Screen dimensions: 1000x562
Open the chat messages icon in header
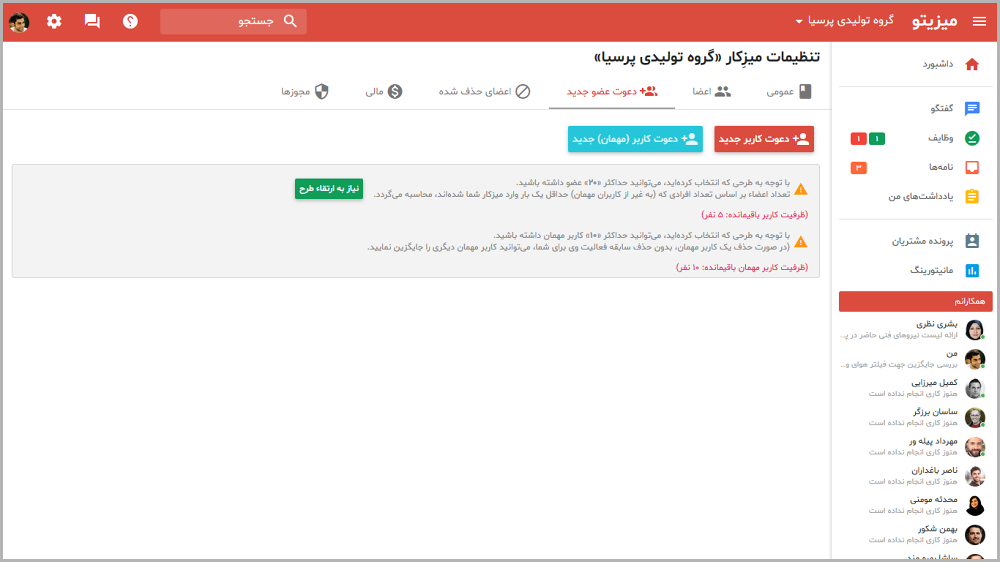[92, 21]
